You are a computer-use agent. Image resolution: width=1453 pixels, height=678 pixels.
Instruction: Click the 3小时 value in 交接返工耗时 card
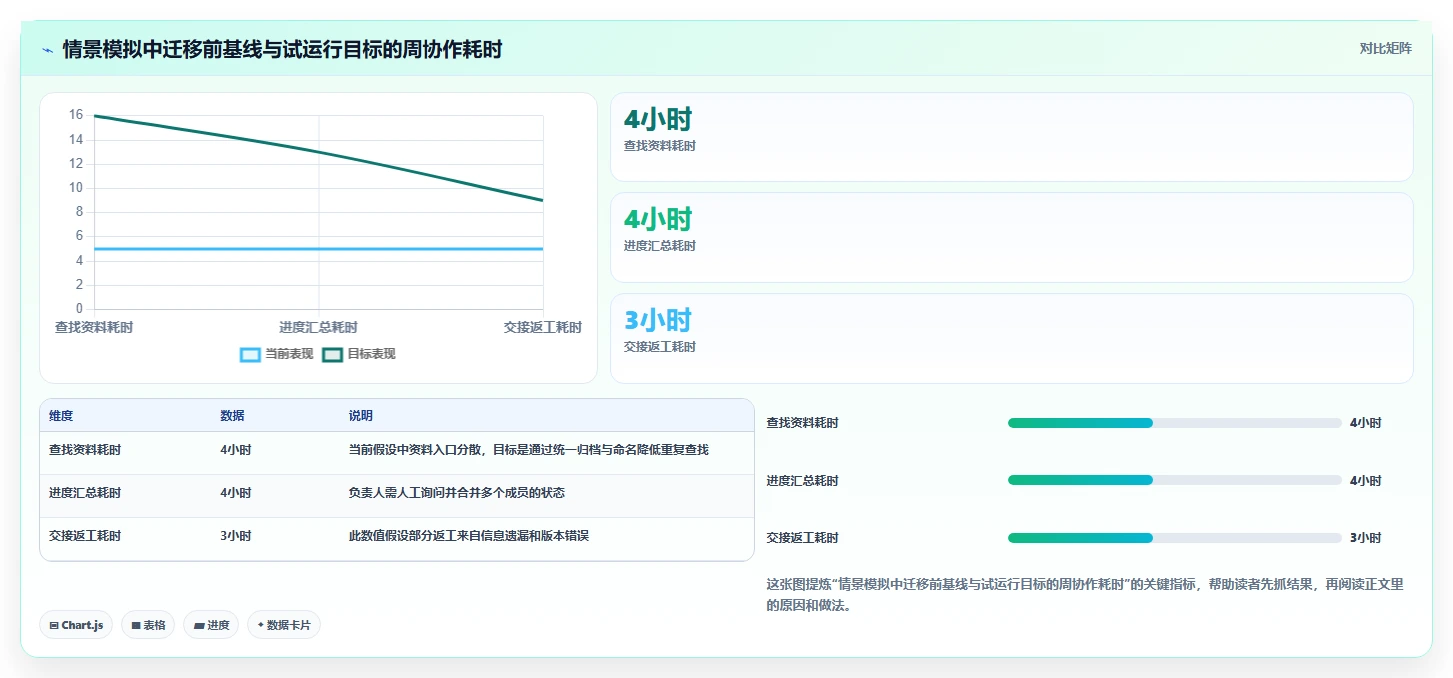point(657,321)
